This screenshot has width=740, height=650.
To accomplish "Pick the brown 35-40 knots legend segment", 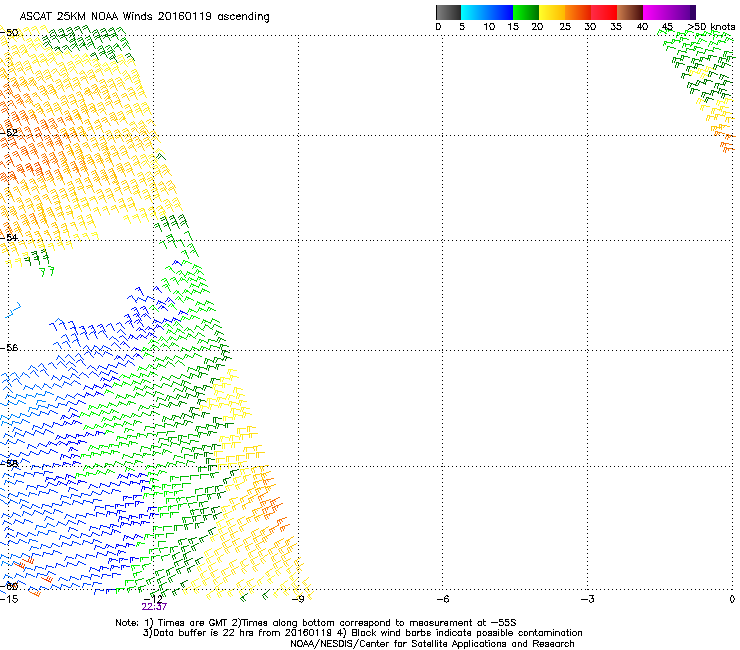I will [x=630, y=12].
